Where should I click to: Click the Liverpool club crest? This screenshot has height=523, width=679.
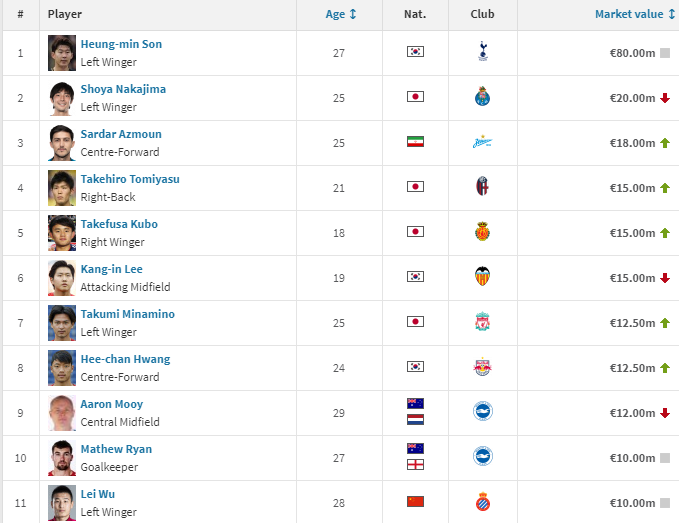click(x=483, y=322)
